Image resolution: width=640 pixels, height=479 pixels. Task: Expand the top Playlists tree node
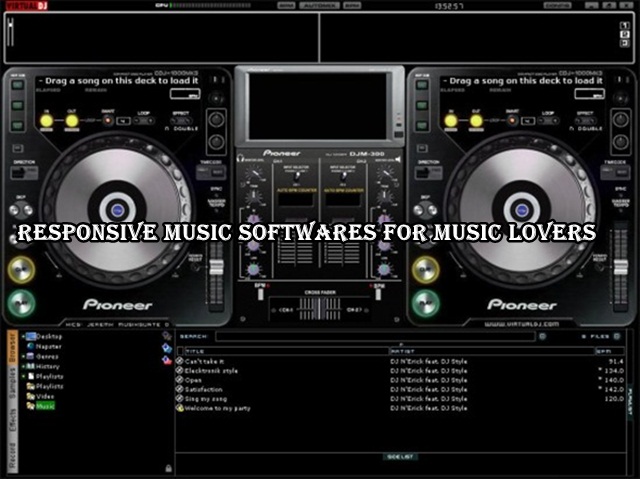(x=23, y=376)
